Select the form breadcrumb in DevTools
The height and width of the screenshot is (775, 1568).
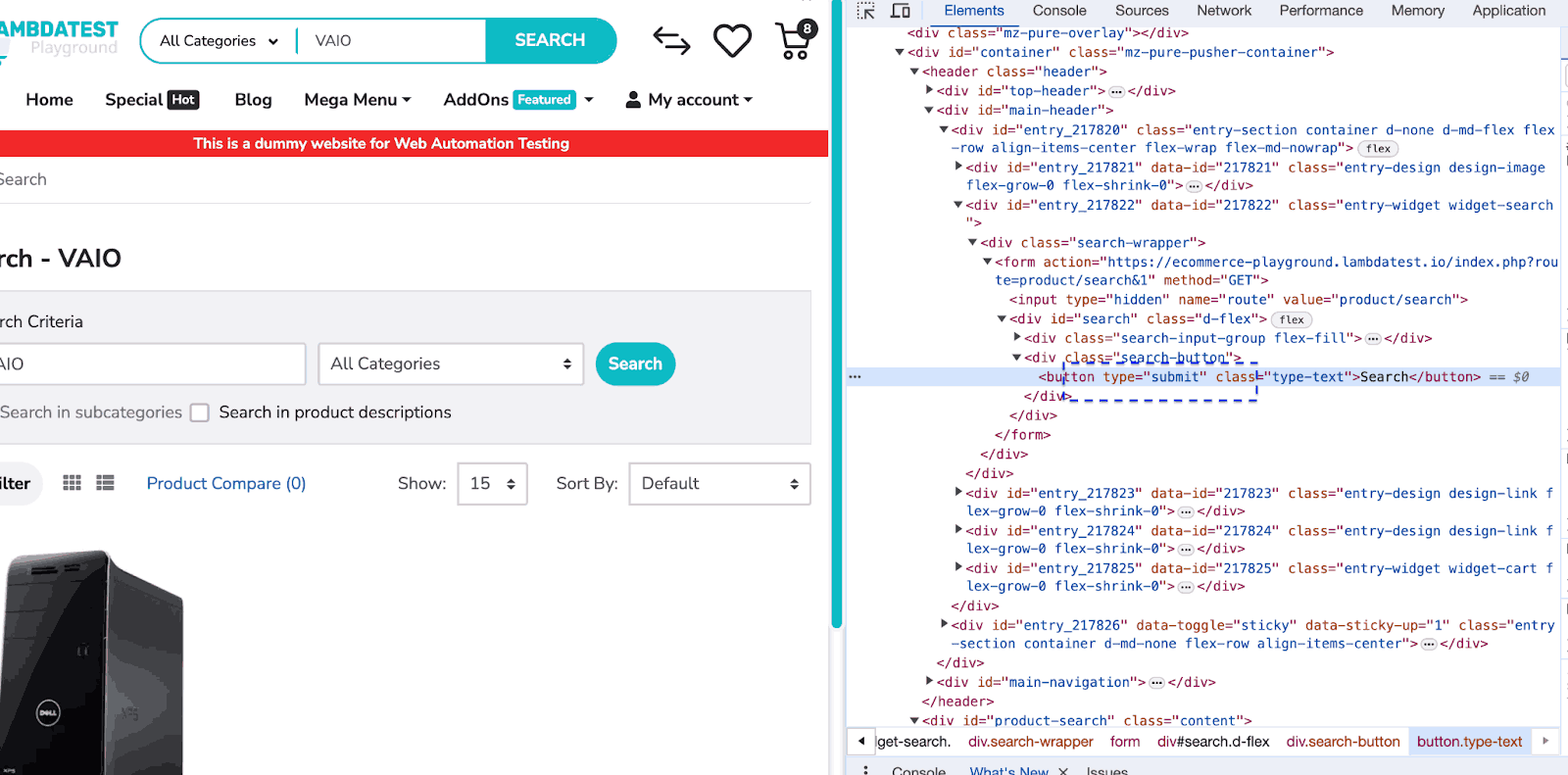[1124, 742]
